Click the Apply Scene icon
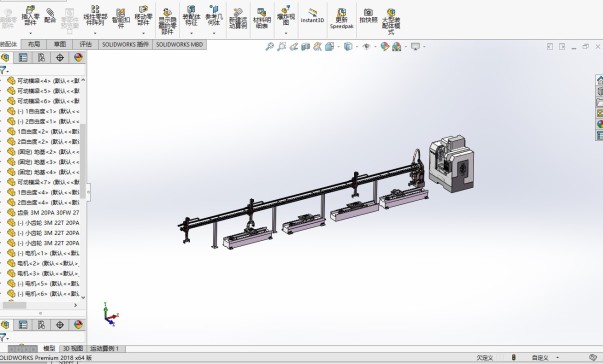The image size is (603, 364). pos(396,47)
